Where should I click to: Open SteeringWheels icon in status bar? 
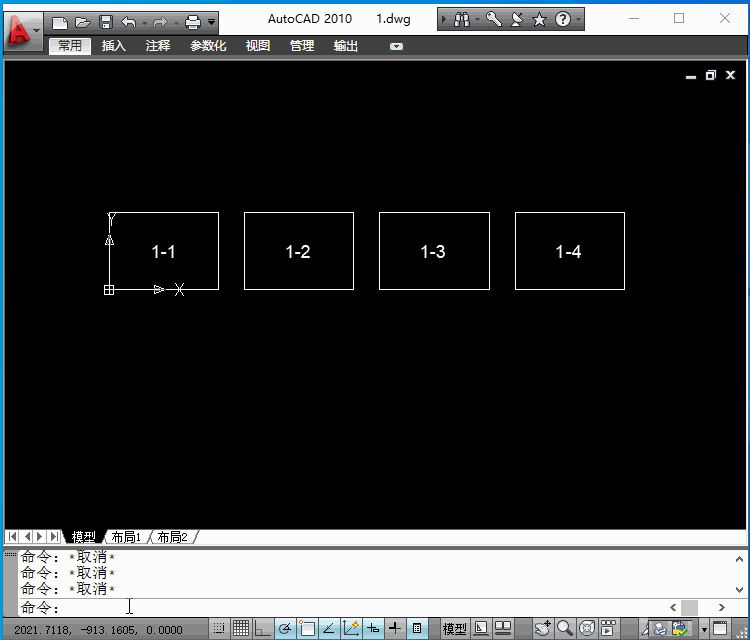(x=587, y=628)
